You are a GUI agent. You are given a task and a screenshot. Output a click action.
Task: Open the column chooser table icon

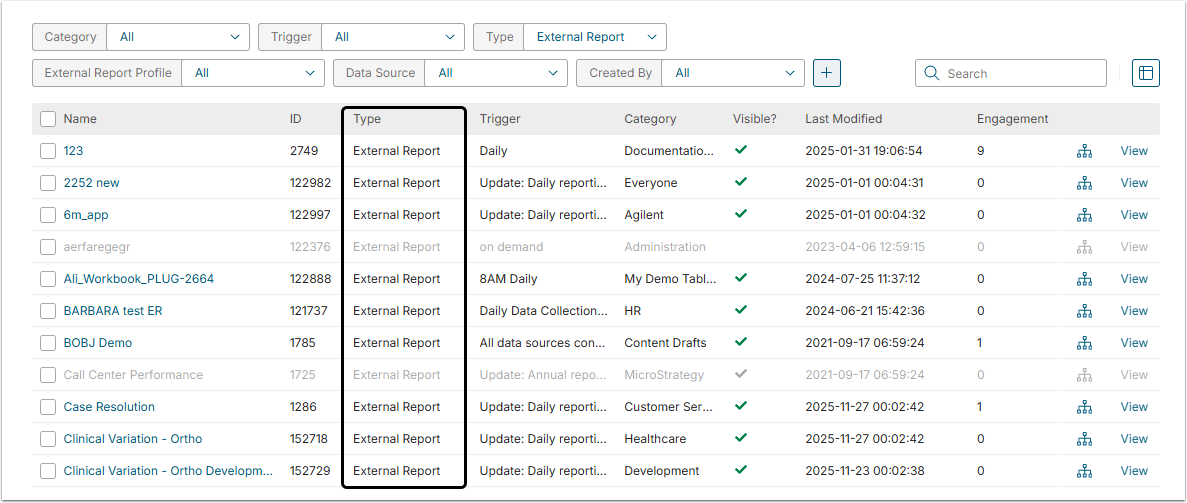click(x=1146, y=73)
